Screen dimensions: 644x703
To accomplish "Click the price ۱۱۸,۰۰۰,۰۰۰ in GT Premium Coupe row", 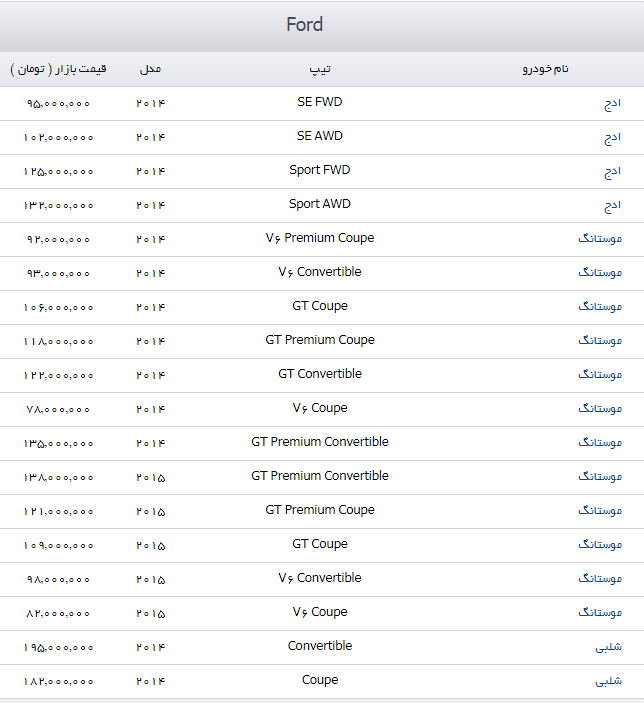I will tap(58, 342).
